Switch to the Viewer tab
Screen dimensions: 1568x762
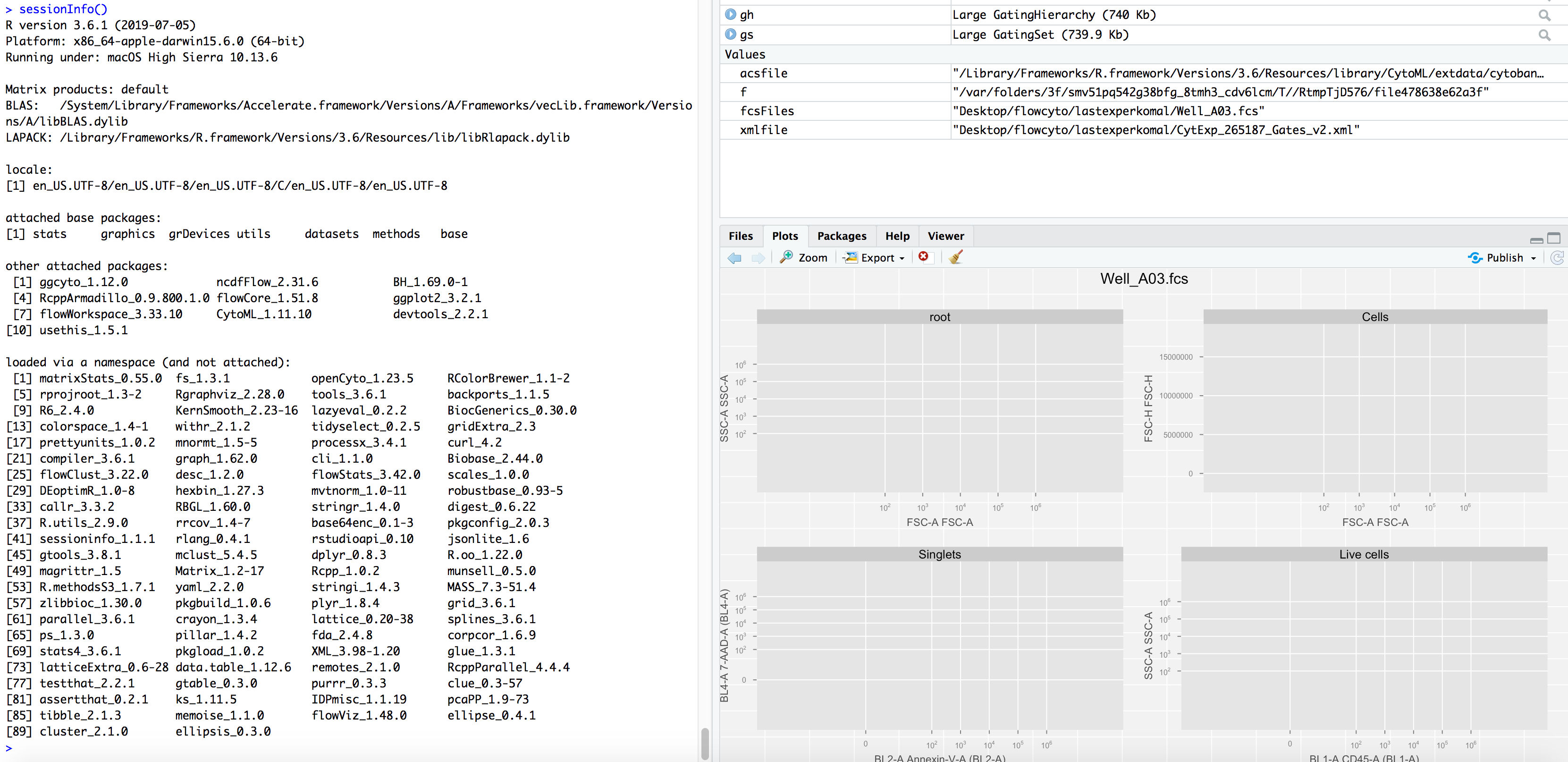tap(945, 236)
